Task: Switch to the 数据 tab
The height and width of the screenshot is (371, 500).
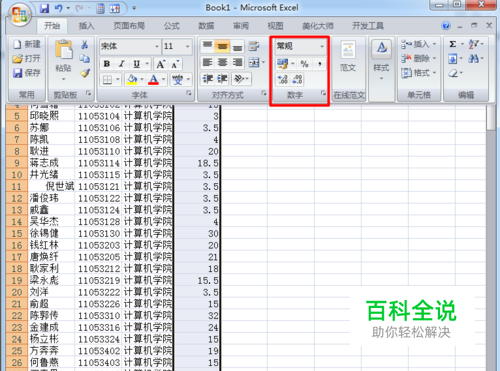Action: pos(206,26)
